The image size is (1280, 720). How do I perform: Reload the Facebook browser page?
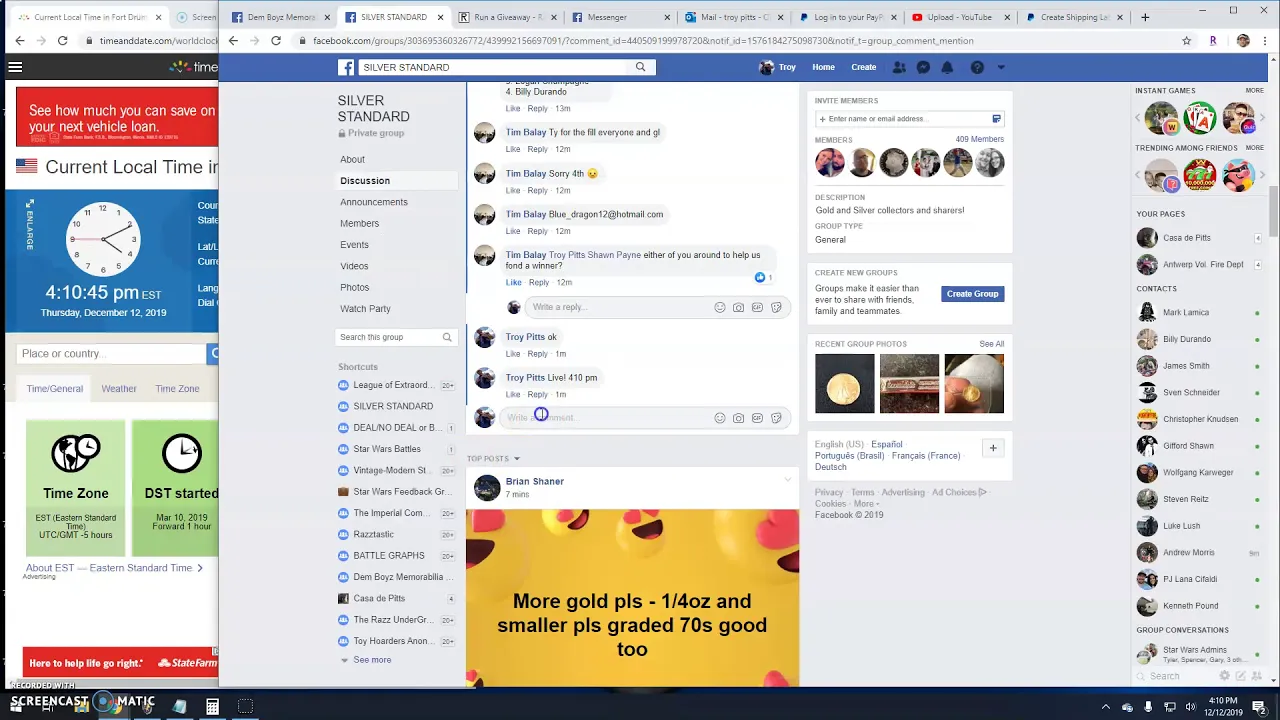(276, 41)
